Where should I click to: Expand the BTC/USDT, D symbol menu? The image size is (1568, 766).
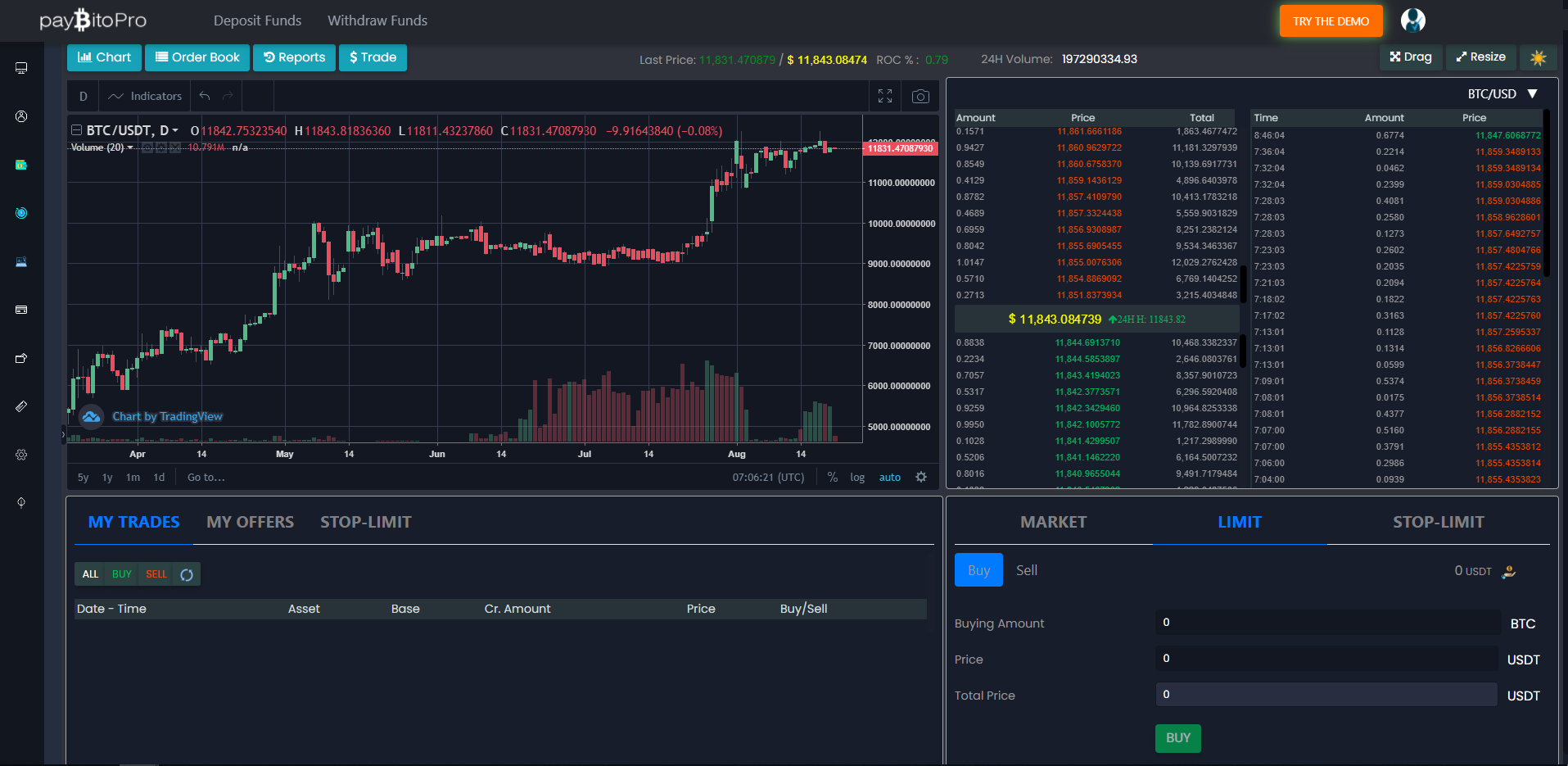click(175, 131)
